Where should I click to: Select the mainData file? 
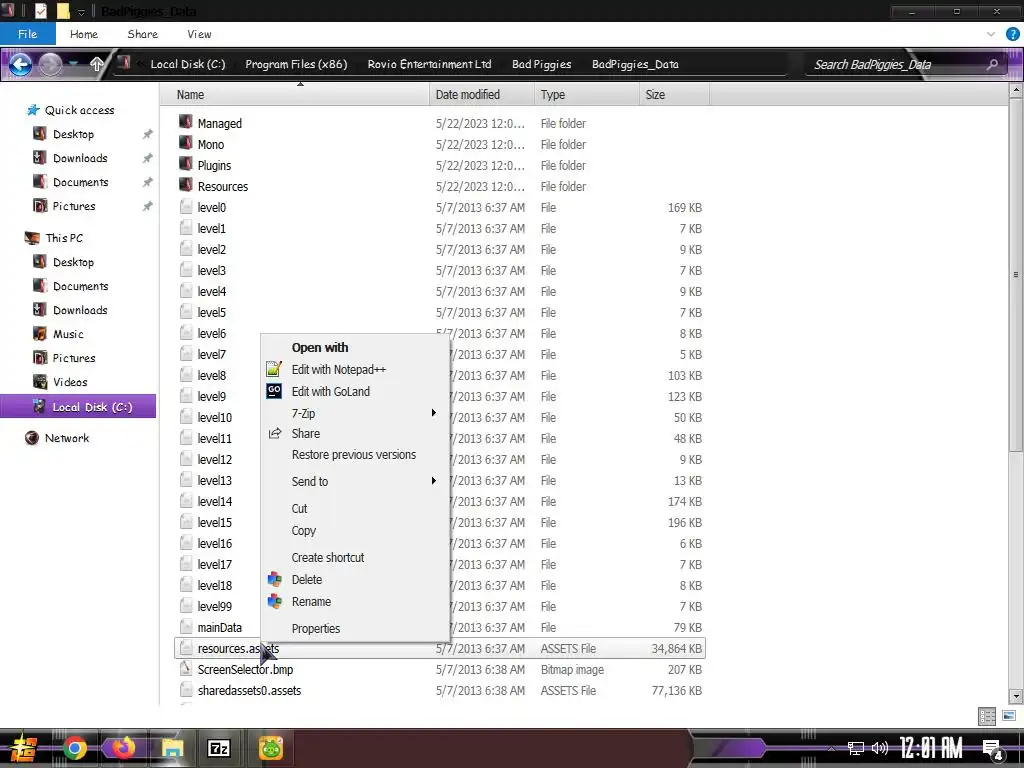[219, 628]
